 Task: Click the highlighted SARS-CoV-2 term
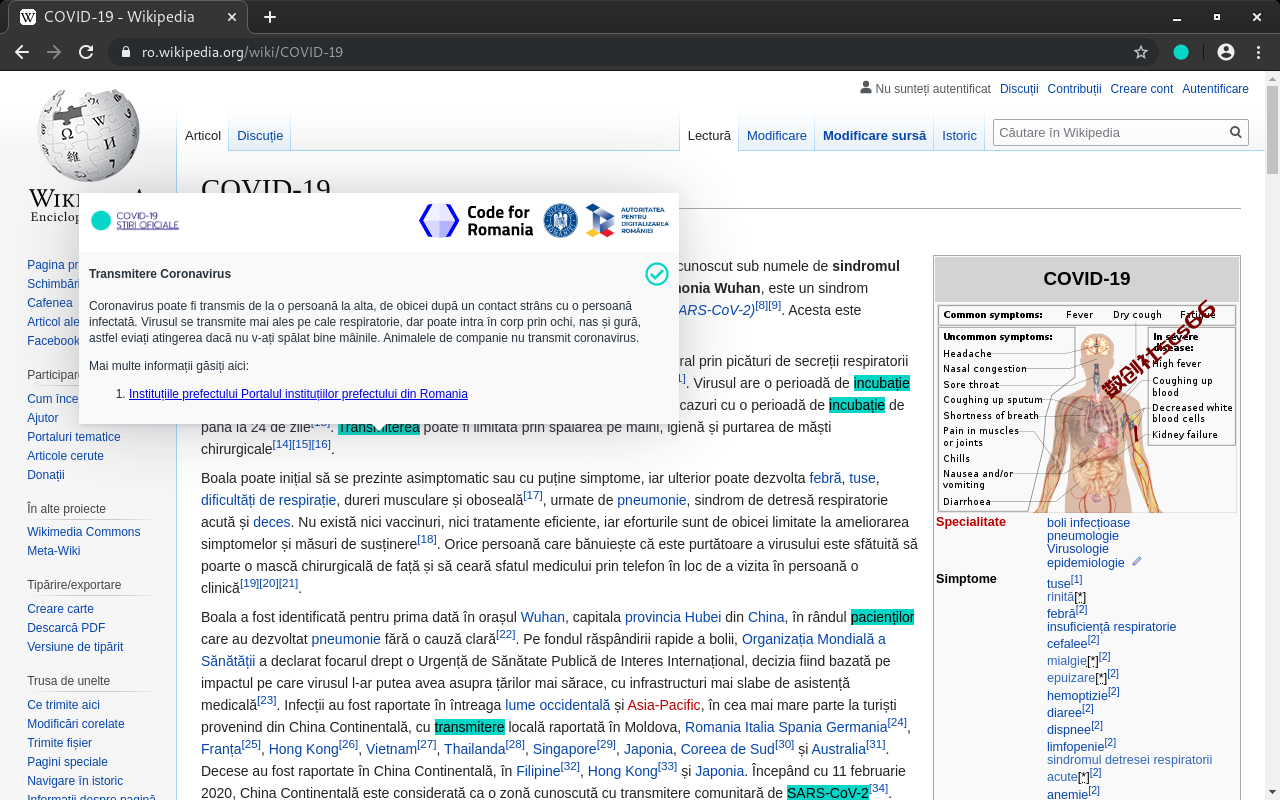click(x=828, y=793)
